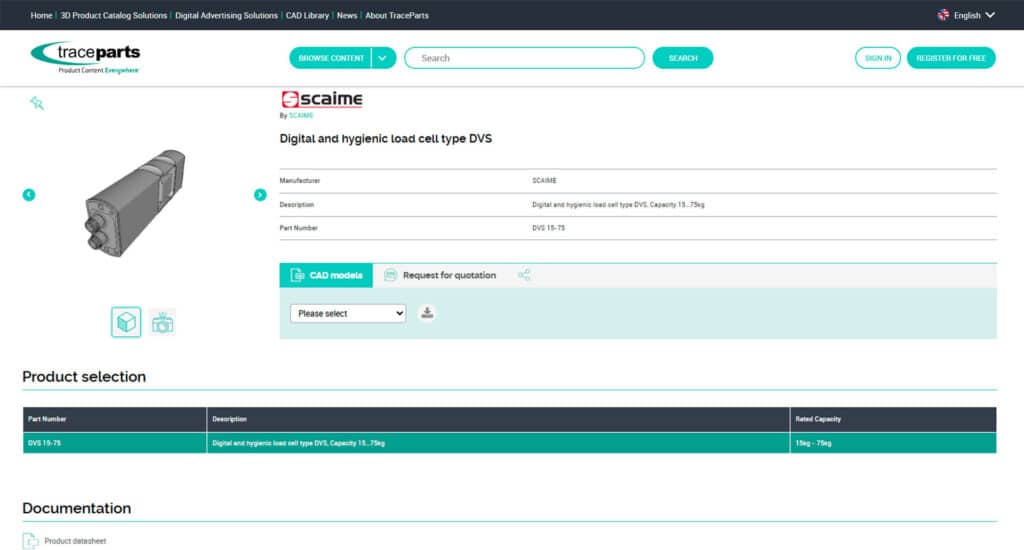
Task: Click the Search button
Action: (682, 58)
